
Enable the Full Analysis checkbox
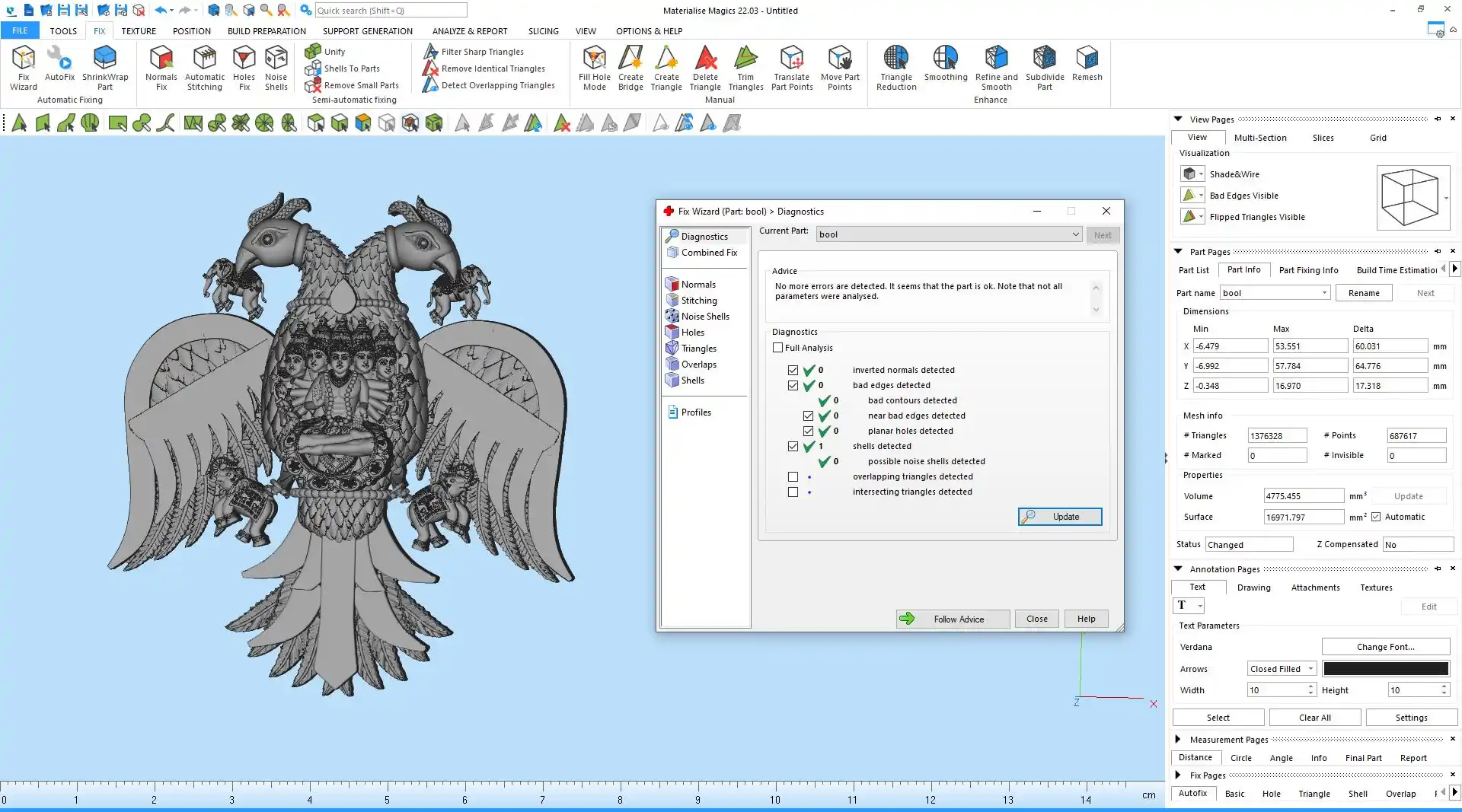pyautogui.click(x=777, y=348)
